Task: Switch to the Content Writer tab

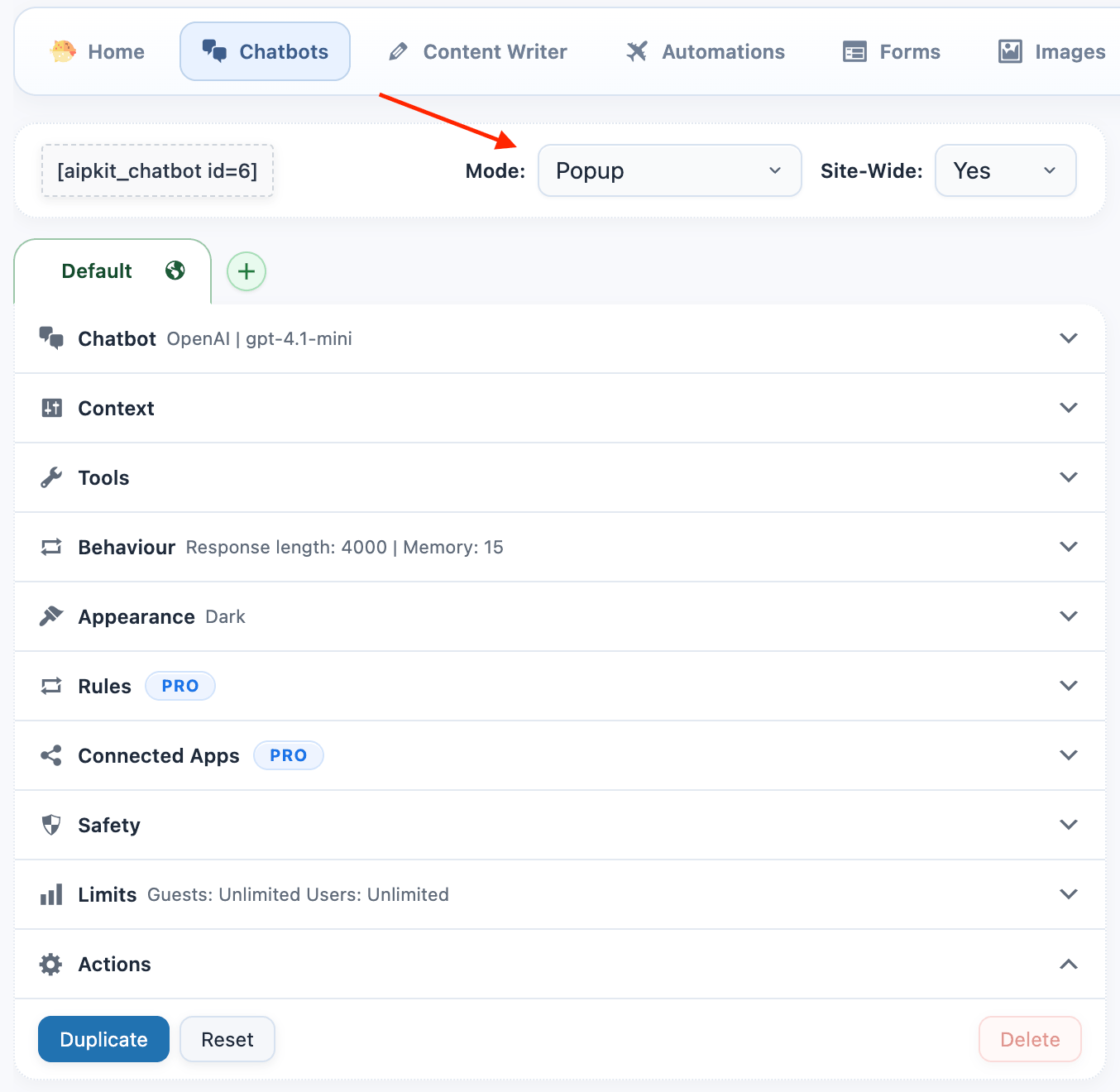Action: (x=478, y=51)
